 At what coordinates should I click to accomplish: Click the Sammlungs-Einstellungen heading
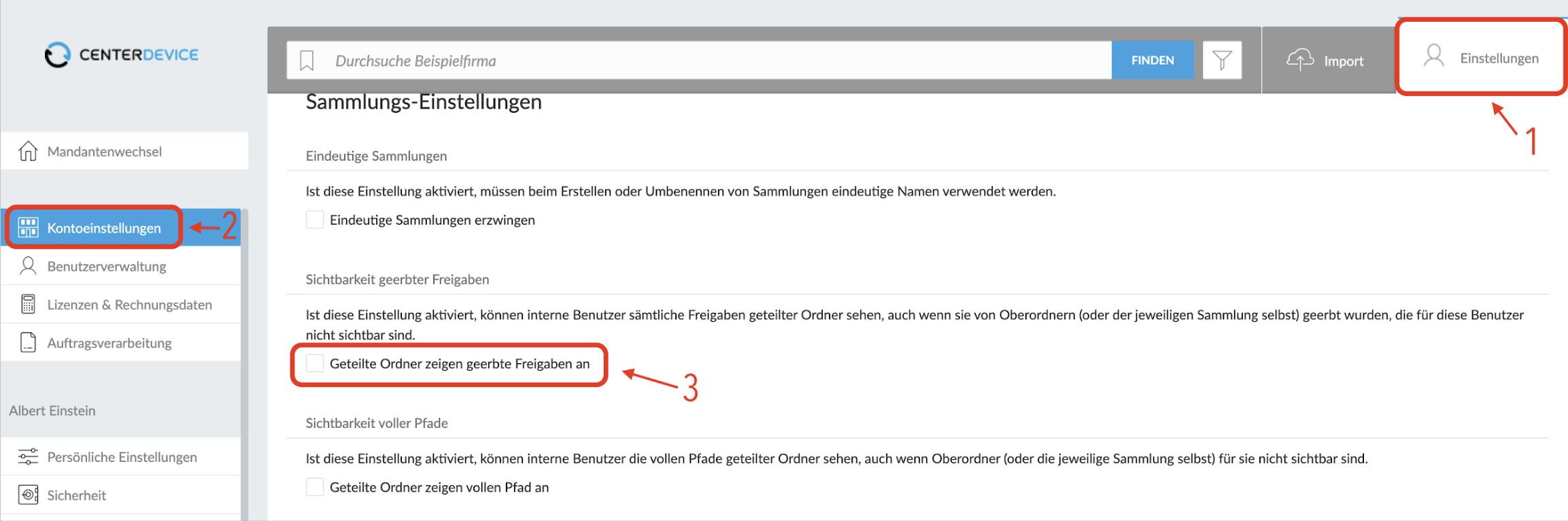click(424, 102)
